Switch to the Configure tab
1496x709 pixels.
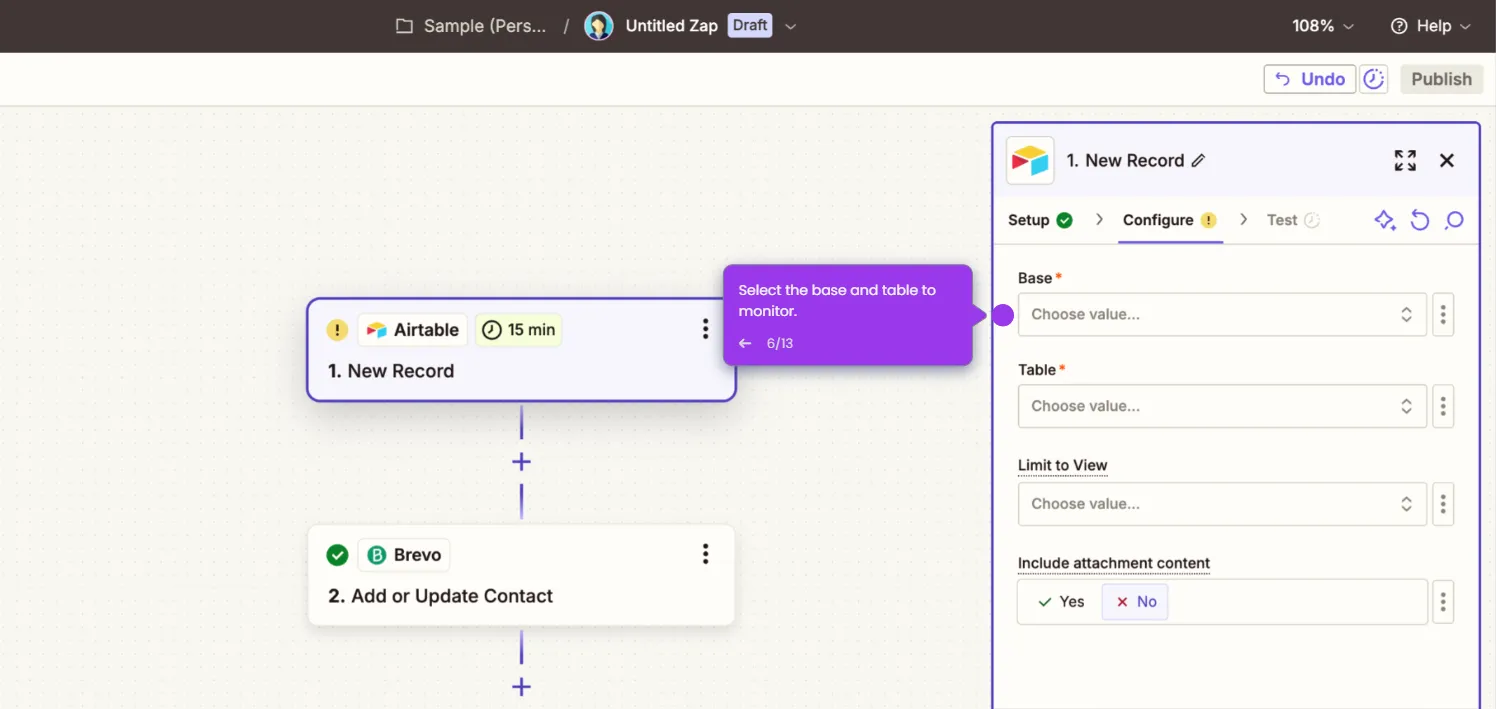pyautogui.click(x=1169, y=220)
